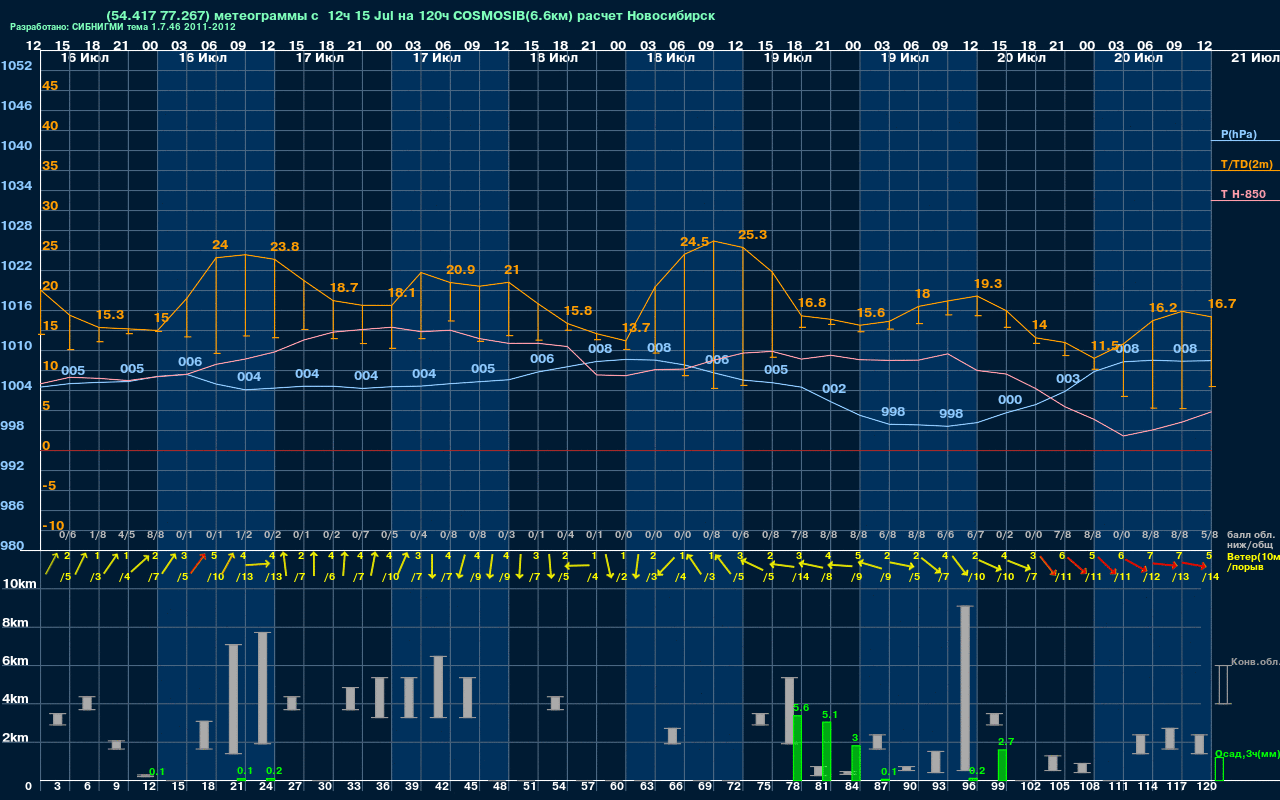Click forecast hour 96 on bottom axis
Viewport: 1280px width, 800px height.
coord(969,788)
